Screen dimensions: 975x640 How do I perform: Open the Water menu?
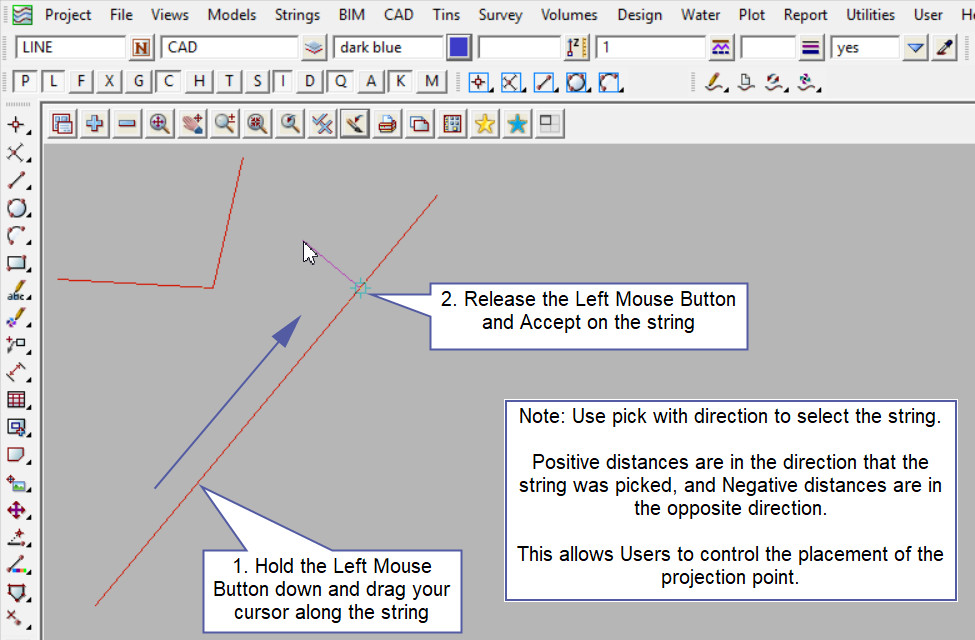coord(700,14)
